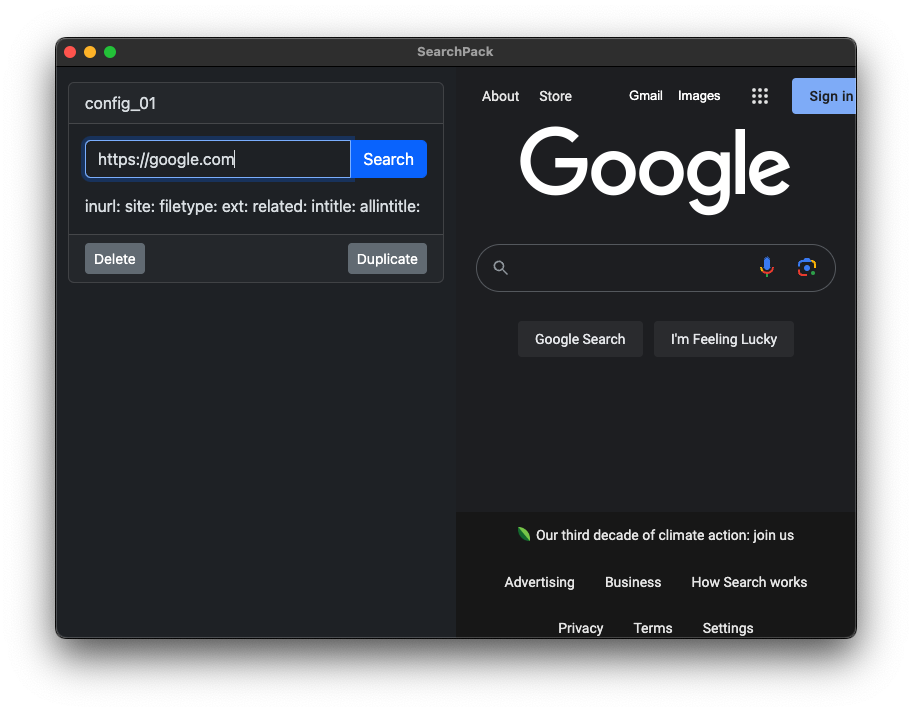
Task: Duplicate the config_01 entry
Action: pos(387,258)
